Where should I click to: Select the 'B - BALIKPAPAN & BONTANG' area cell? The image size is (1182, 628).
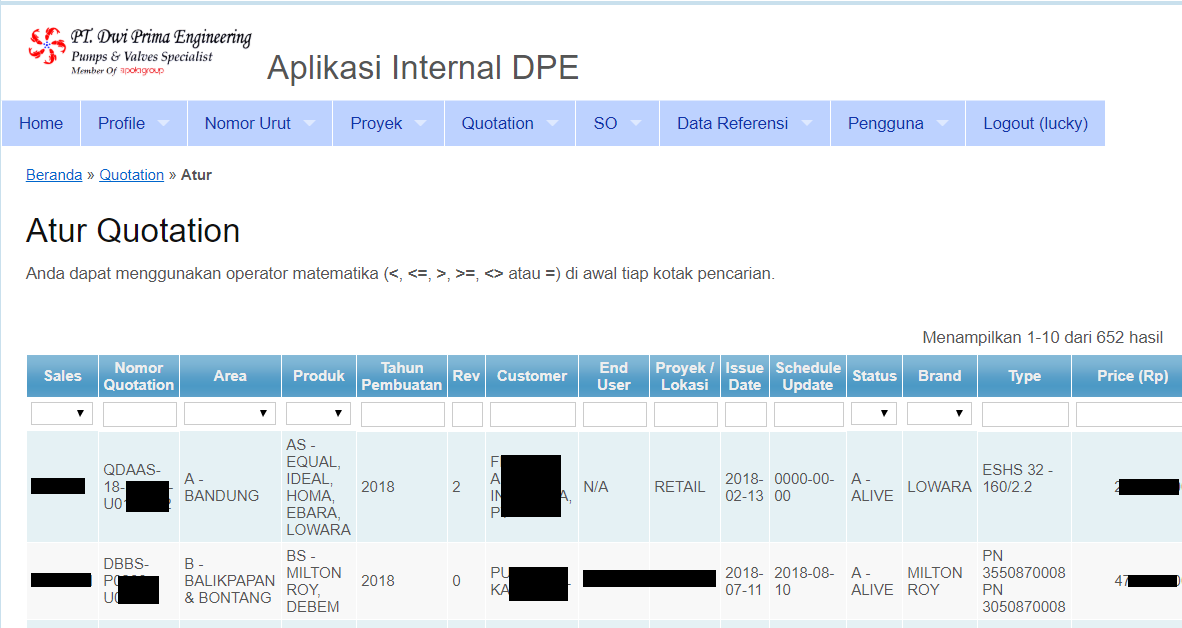(230, 581)
